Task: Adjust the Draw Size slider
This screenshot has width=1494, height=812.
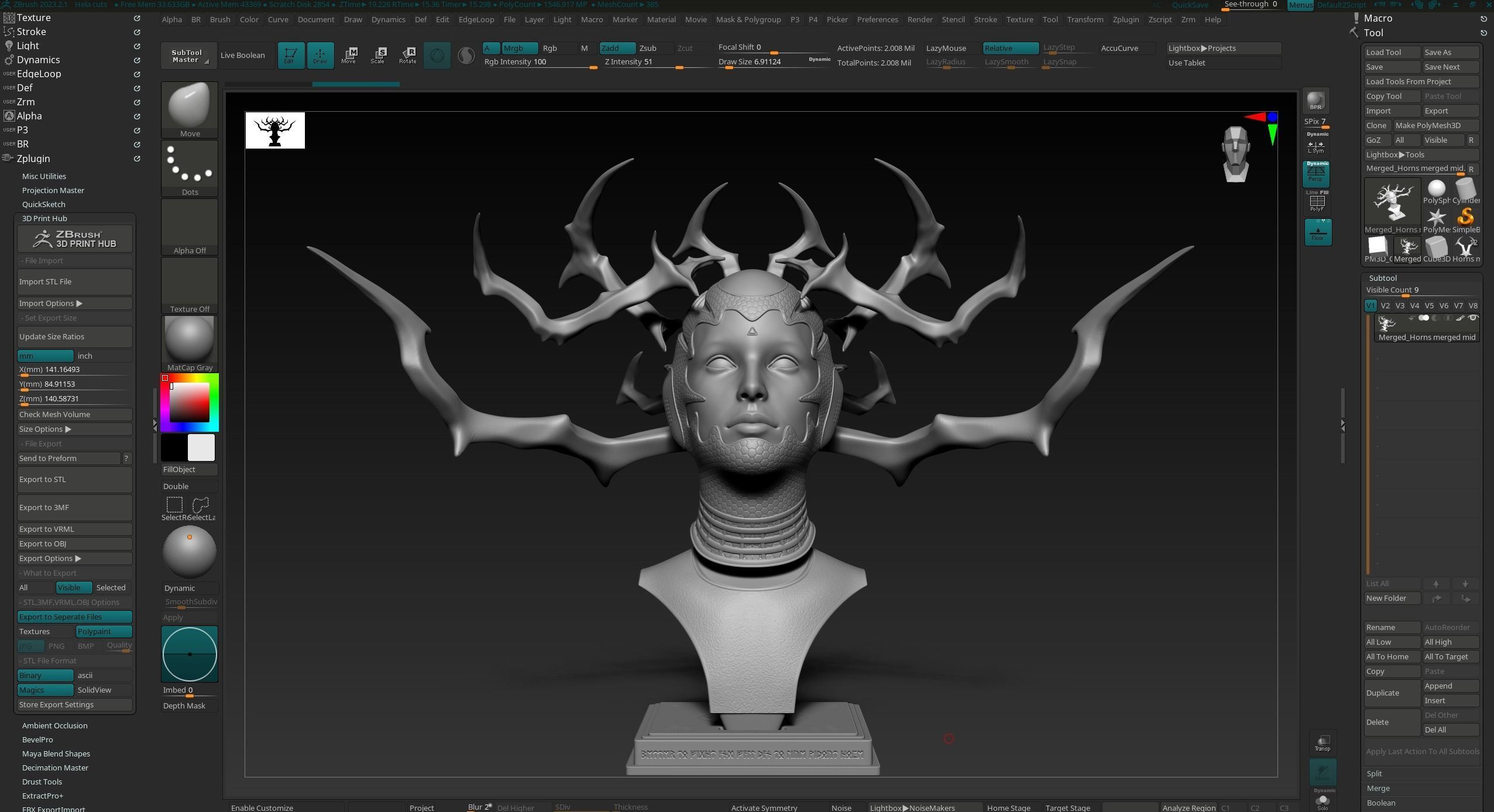Action: click(x=774, y=62)
